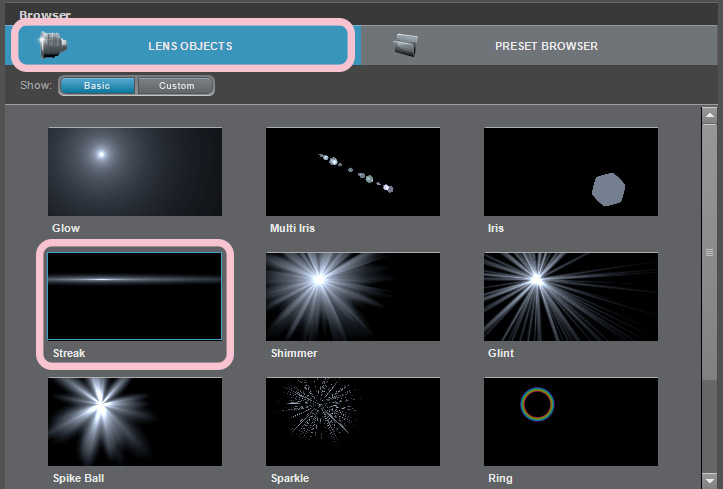This screenshot has height=489, width=723.
Task: Select the Streak lens object thumbnail
Action: tap(135, 296)
